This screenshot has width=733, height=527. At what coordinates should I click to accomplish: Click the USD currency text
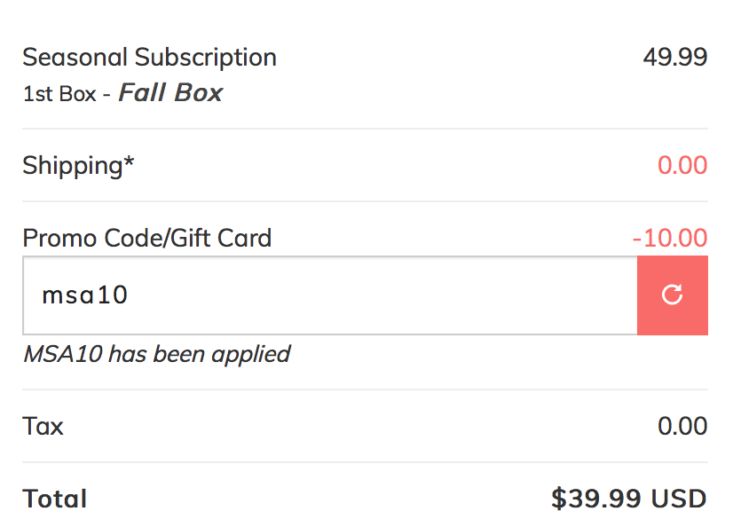point(679,499)
